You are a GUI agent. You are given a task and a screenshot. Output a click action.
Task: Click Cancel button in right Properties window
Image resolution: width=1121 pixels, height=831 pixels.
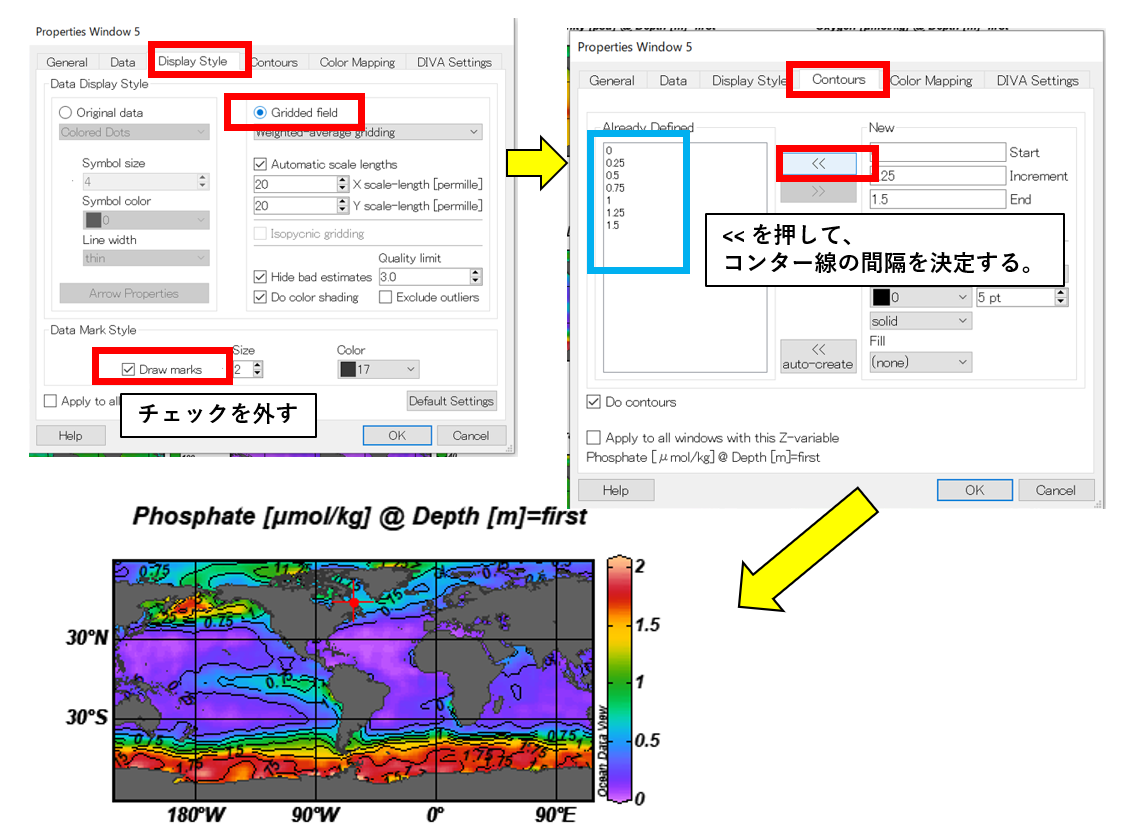[x=1055, y=490]
